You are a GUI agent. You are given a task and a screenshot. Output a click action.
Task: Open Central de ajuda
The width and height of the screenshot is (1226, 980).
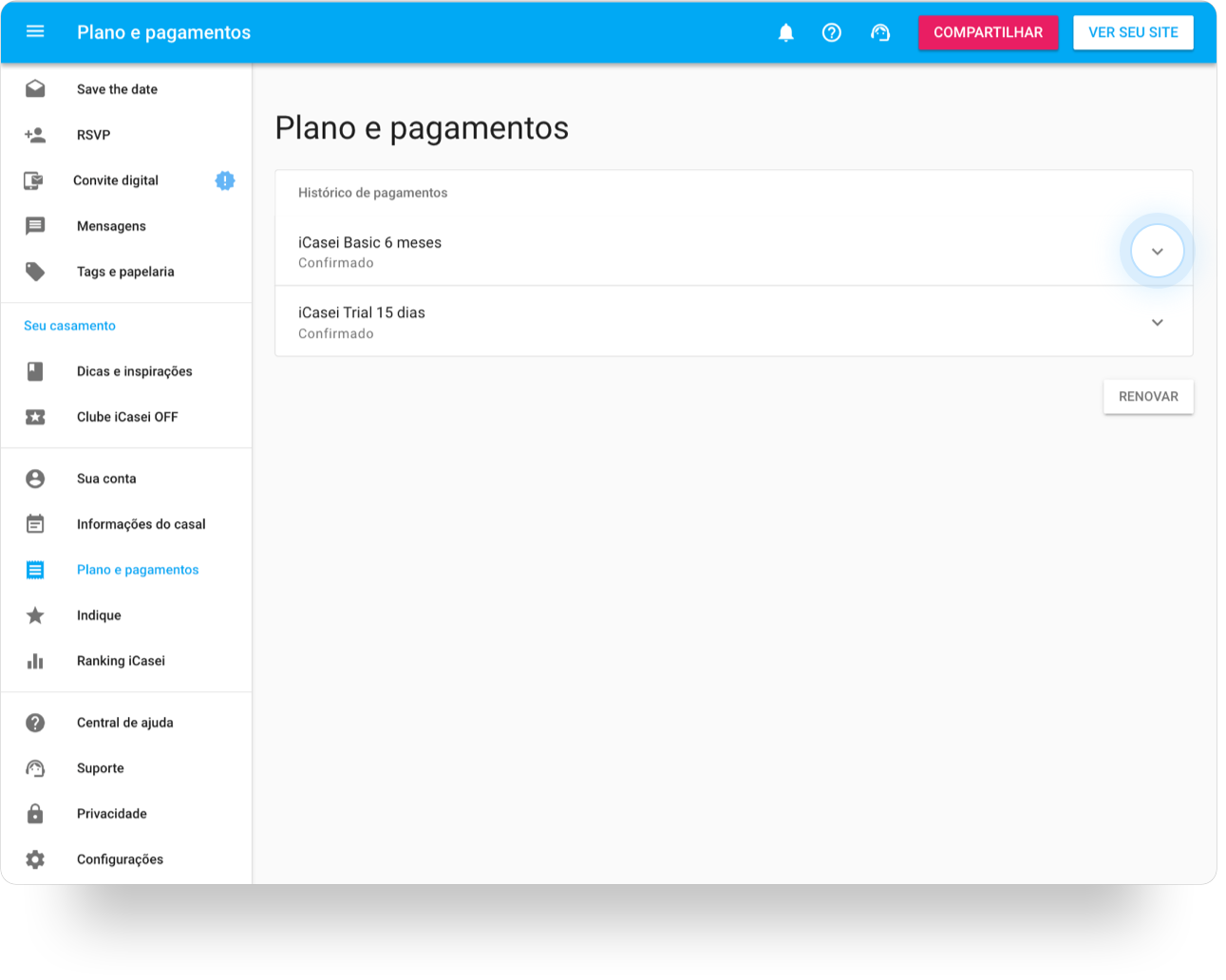(126, 723)
